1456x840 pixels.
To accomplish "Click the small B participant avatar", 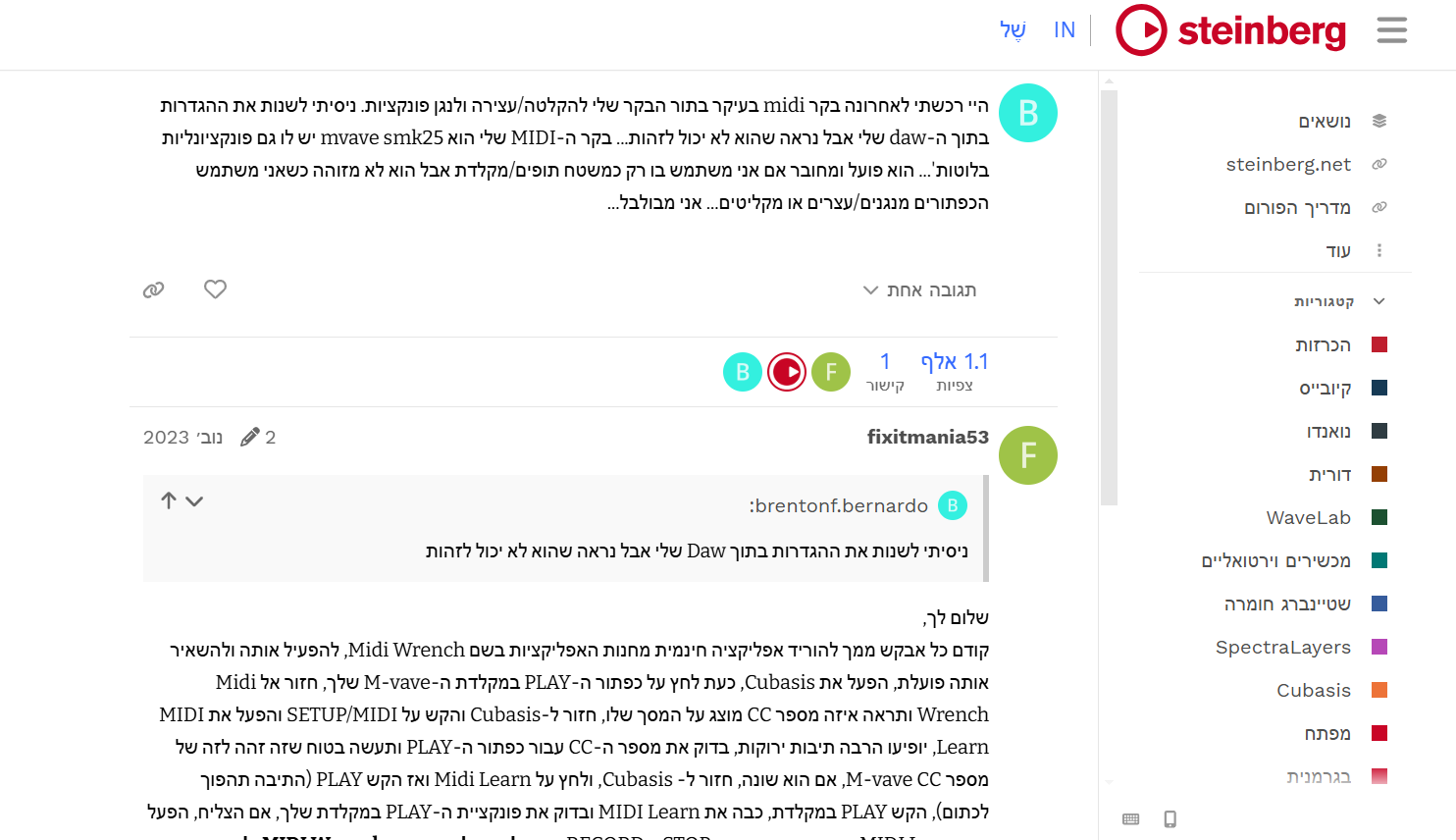I will click(743, 372).
